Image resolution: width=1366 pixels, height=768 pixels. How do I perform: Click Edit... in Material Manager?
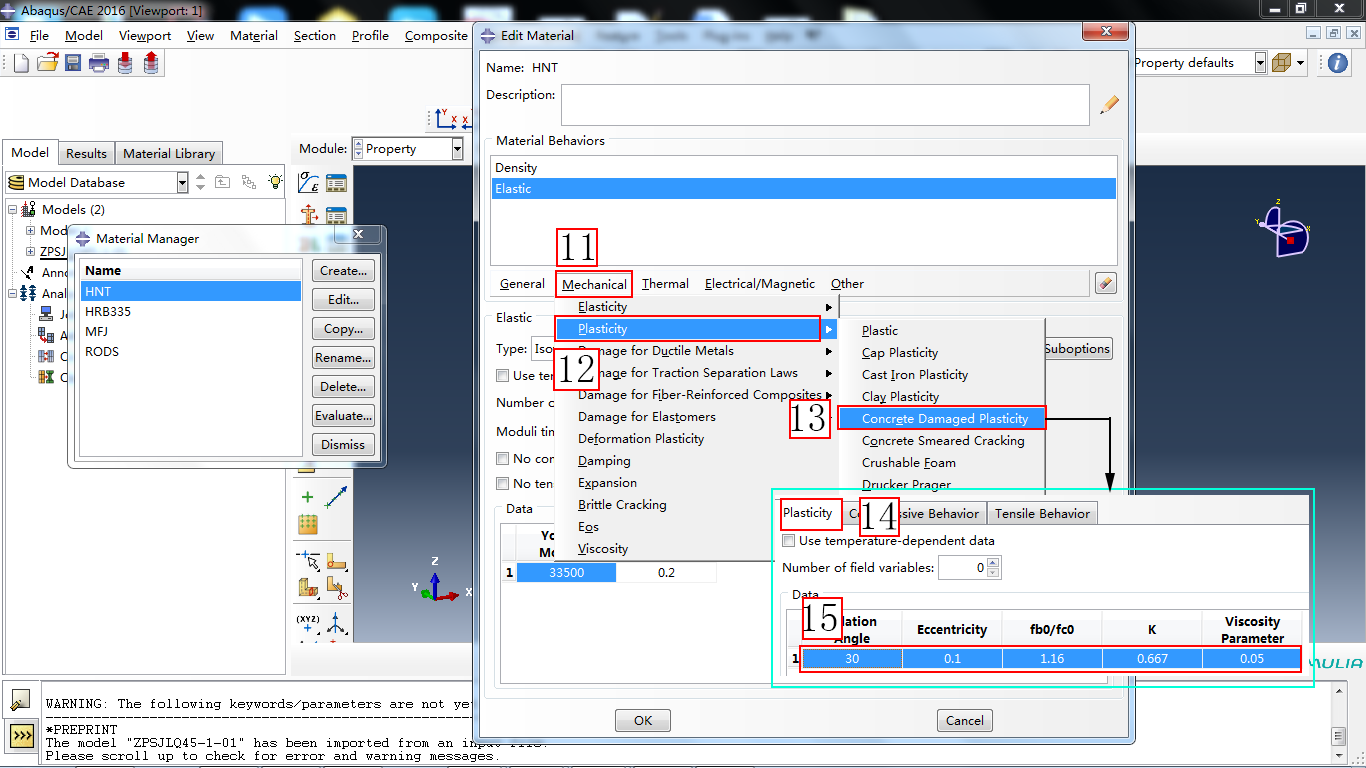coord(343,300)
